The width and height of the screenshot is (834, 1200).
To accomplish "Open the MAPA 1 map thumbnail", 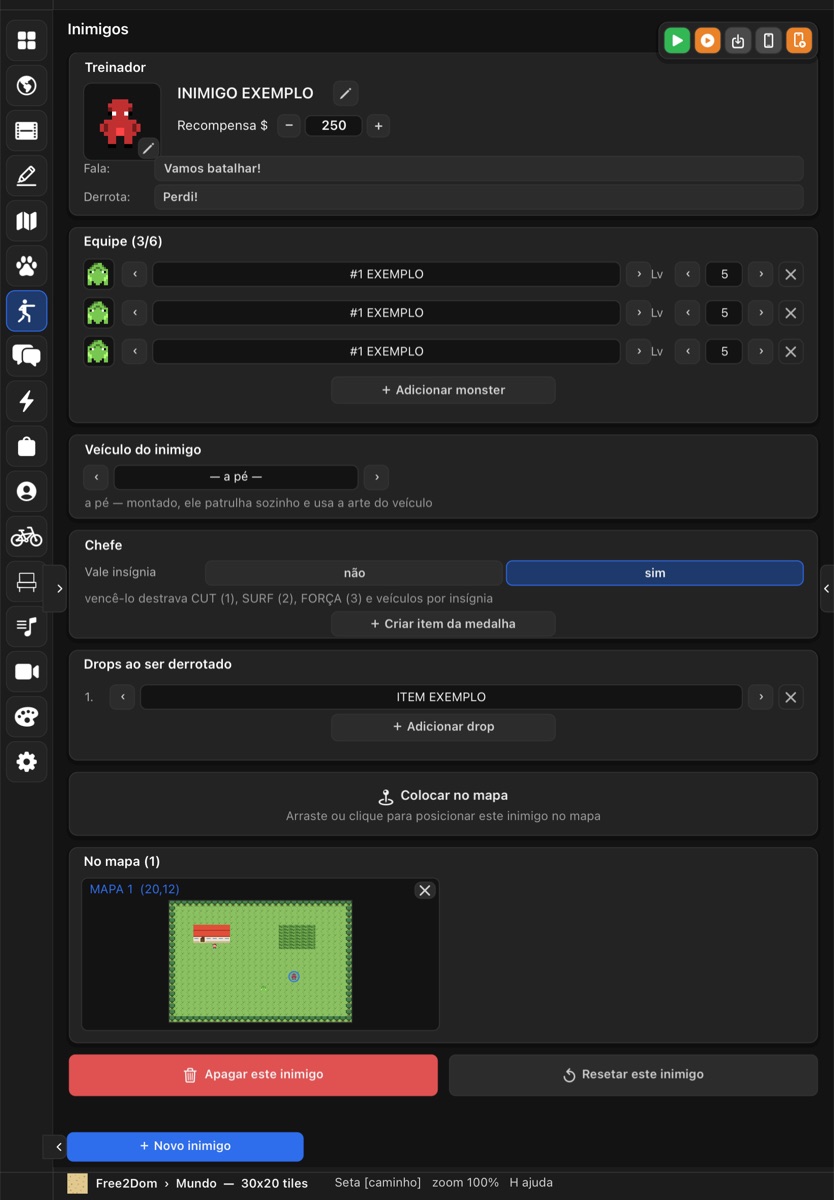I will [260, 961].
